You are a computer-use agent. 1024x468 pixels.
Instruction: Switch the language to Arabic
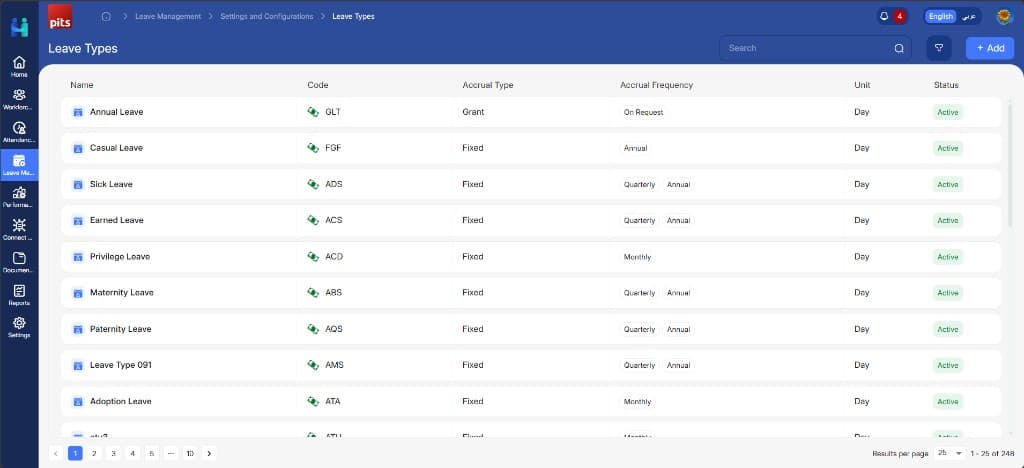coord(969,16)
